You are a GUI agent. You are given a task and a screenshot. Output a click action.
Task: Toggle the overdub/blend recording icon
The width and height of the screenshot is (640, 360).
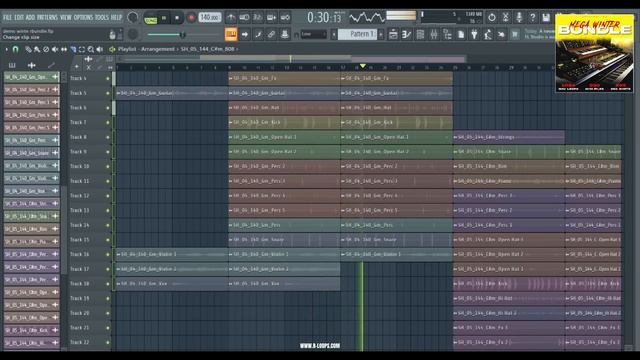coord(271,18)
